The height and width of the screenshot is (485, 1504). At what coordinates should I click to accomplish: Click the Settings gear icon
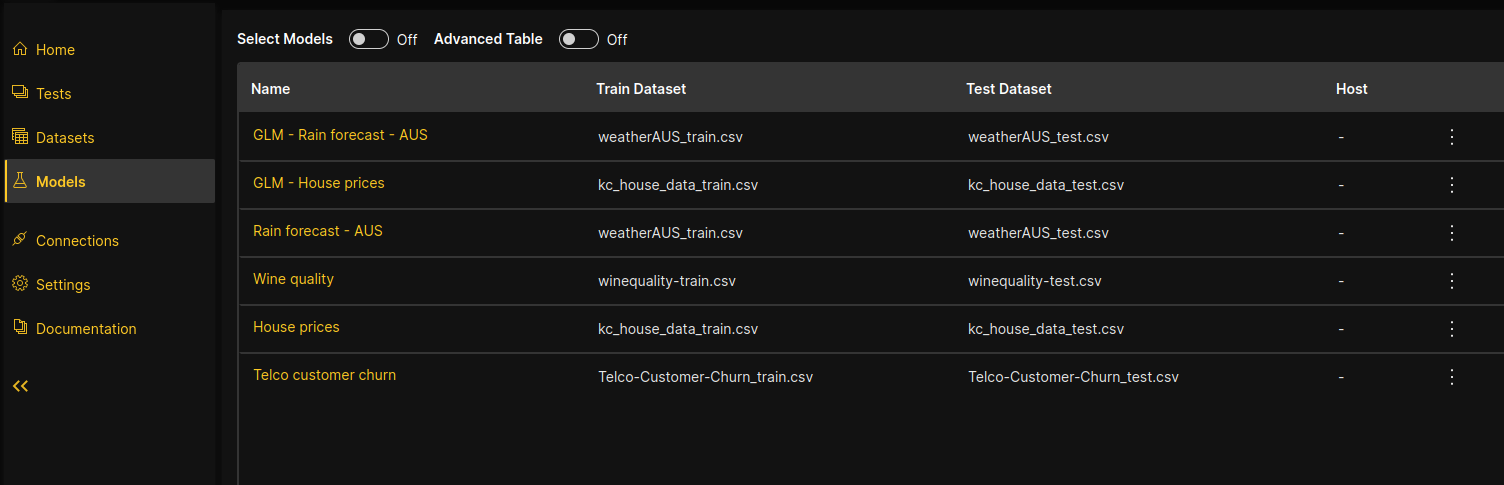[20, 284]
